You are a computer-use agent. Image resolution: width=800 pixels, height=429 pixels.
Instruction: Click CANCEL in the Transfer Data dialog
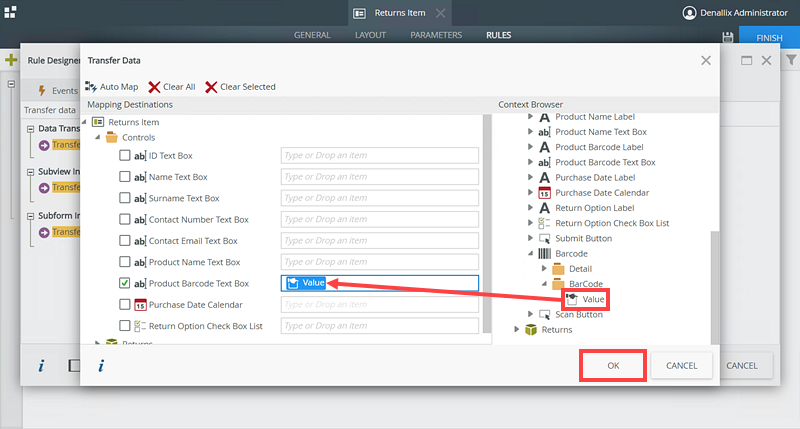pos(682,366)
